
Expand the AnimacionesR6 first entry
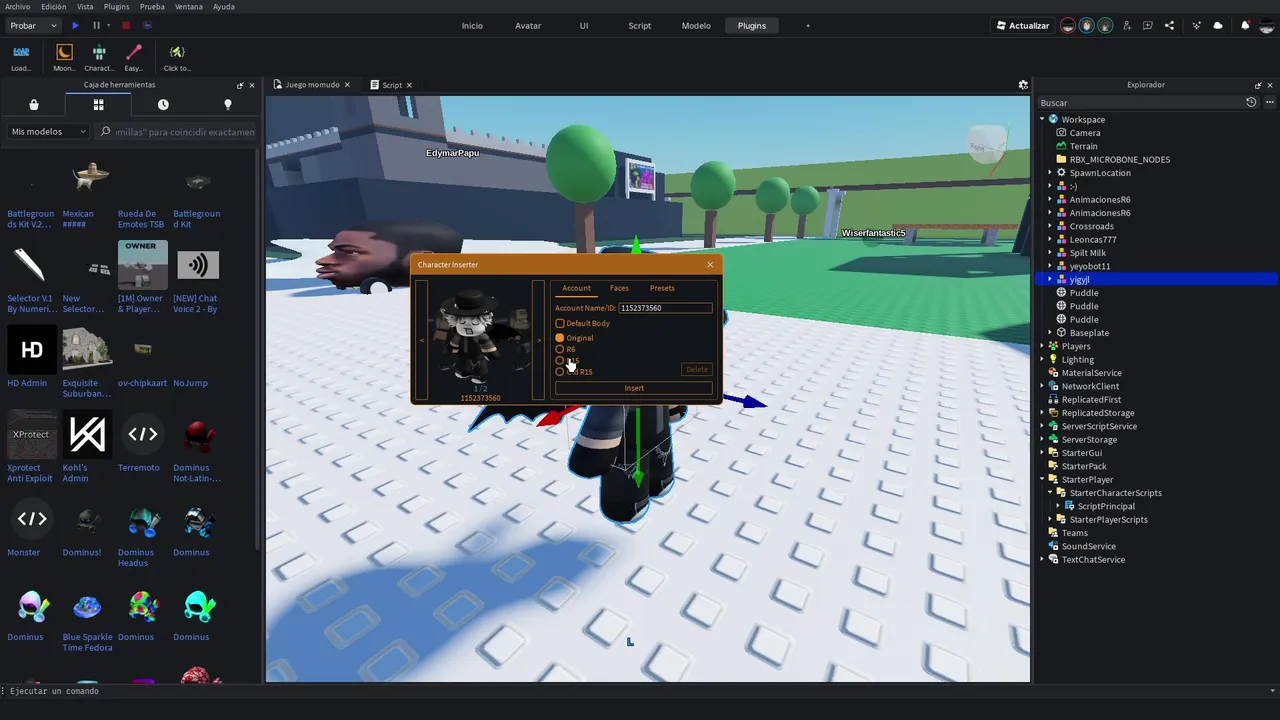click(x=1050, y=199)
